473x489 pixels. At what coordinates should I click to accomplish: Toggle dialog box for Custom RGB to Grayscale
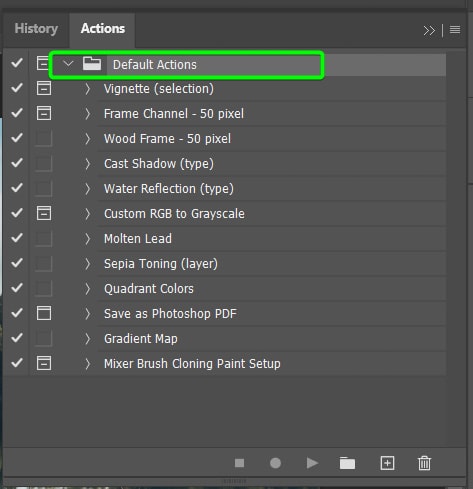[x=44, y=213]
